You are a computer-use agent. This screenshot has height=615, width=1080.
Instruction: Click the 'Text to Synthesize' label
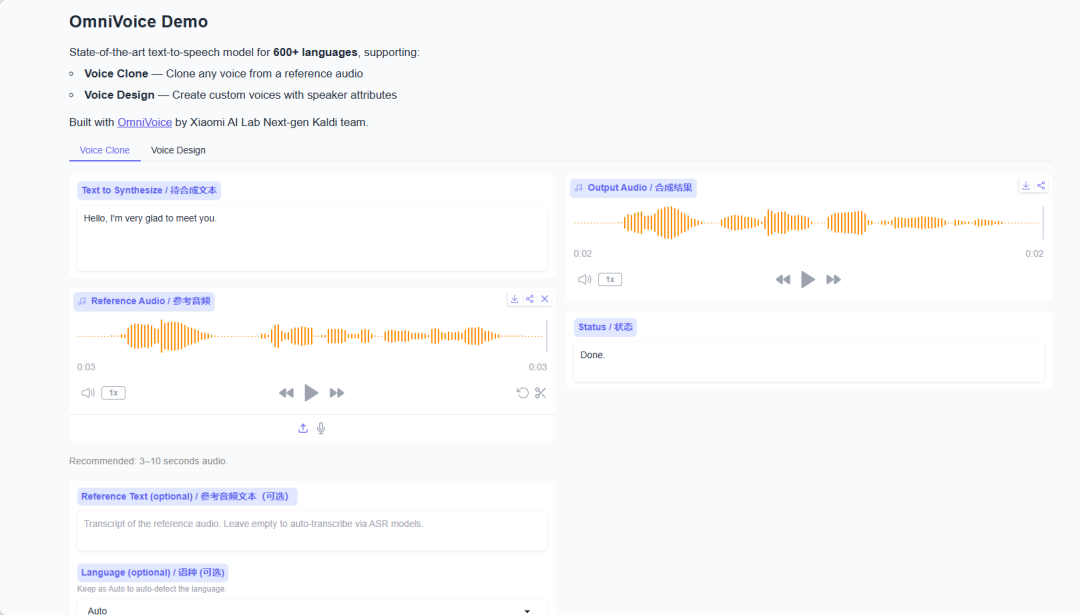coord(149,190)
